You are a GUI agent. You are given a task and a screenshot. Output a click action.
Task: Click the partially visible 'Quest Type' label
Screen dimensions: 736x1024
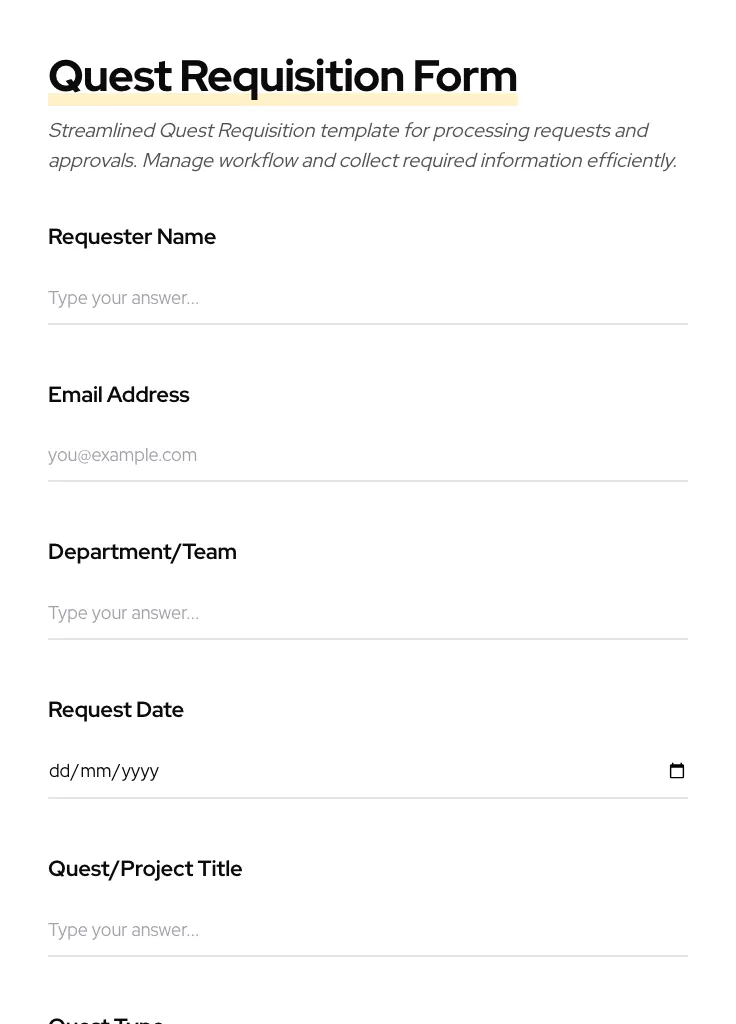point(106,1019)
